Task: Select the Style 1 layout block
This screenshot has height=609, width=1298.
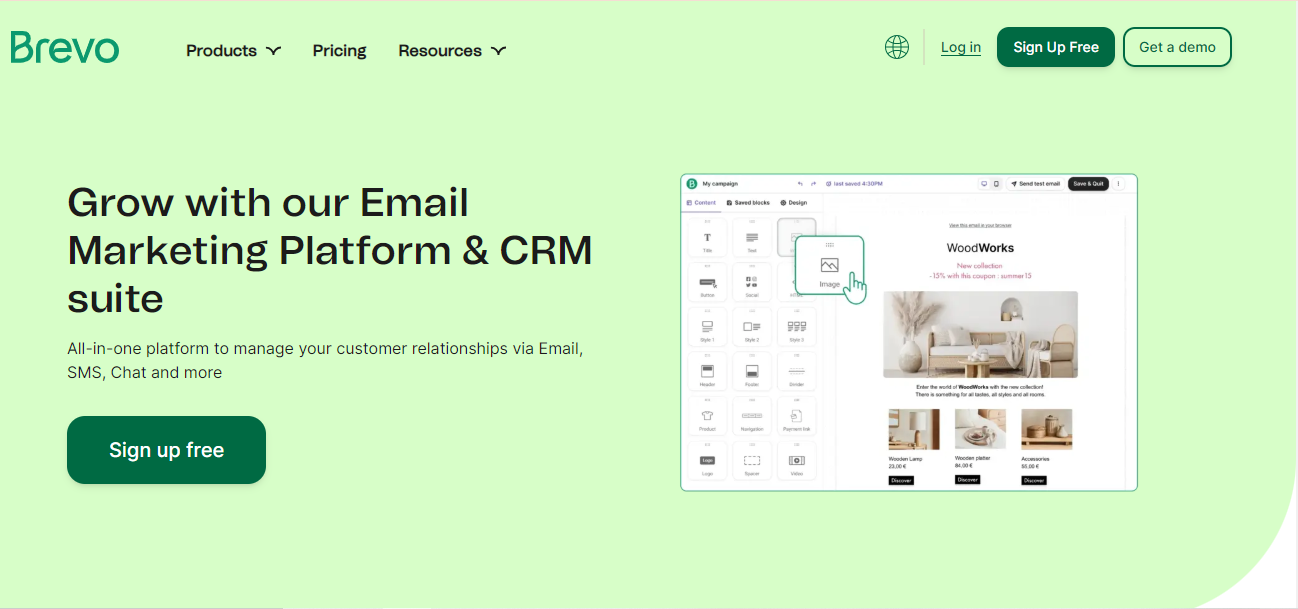Action: coord(707,328)
